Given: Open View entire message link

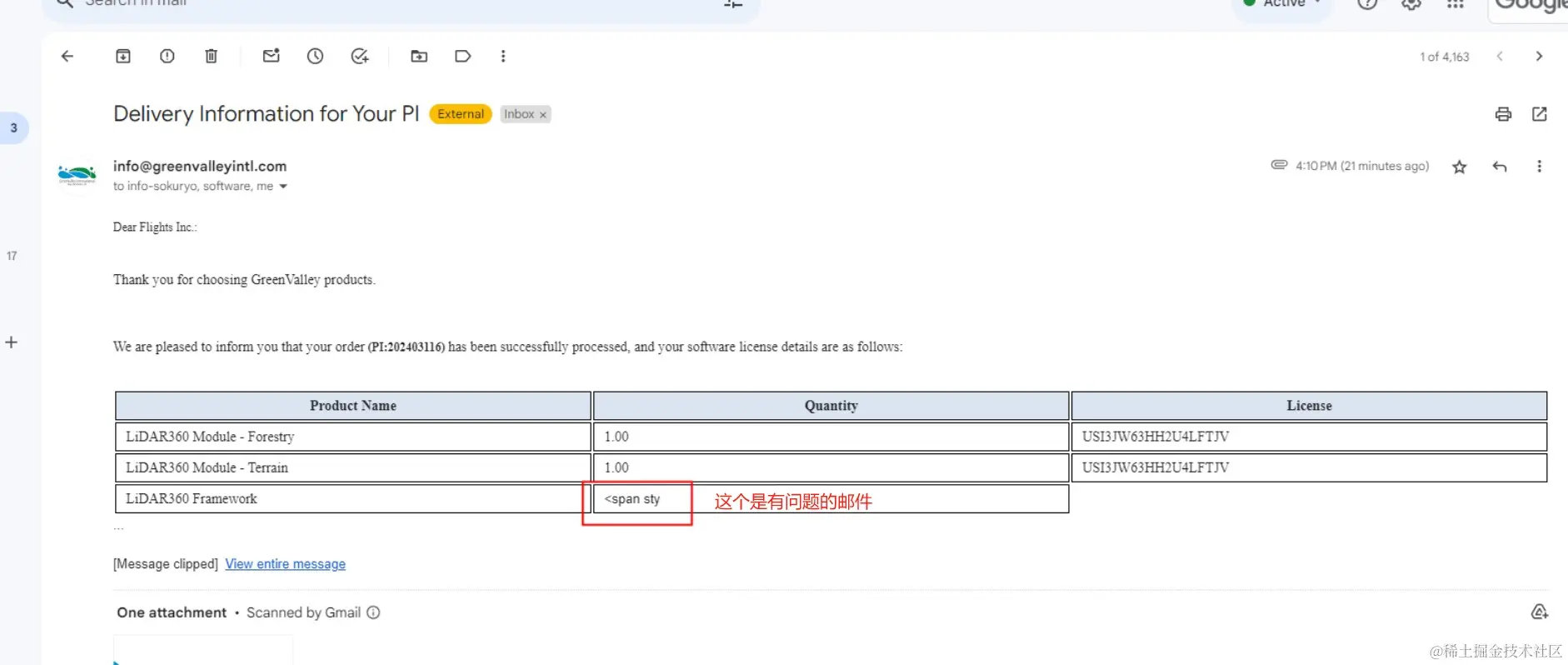Looking at the screenshot, I should click(x=285, y=564).
